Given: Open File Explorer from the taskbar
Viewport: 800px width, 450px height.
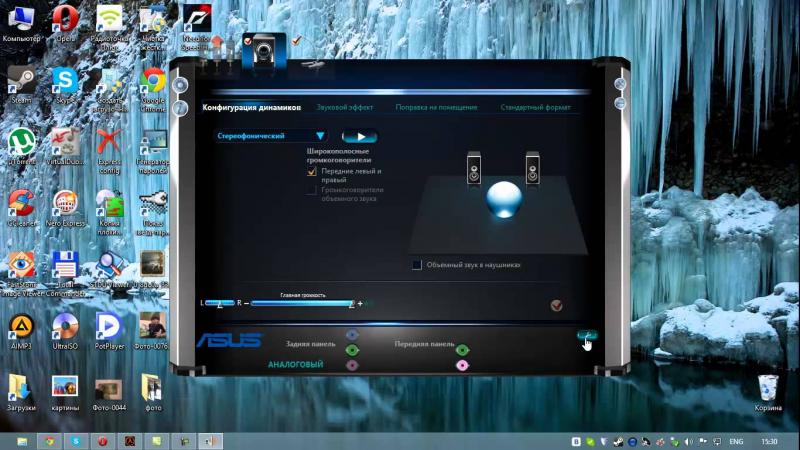Looking at the screenshot, I should 22,441.
